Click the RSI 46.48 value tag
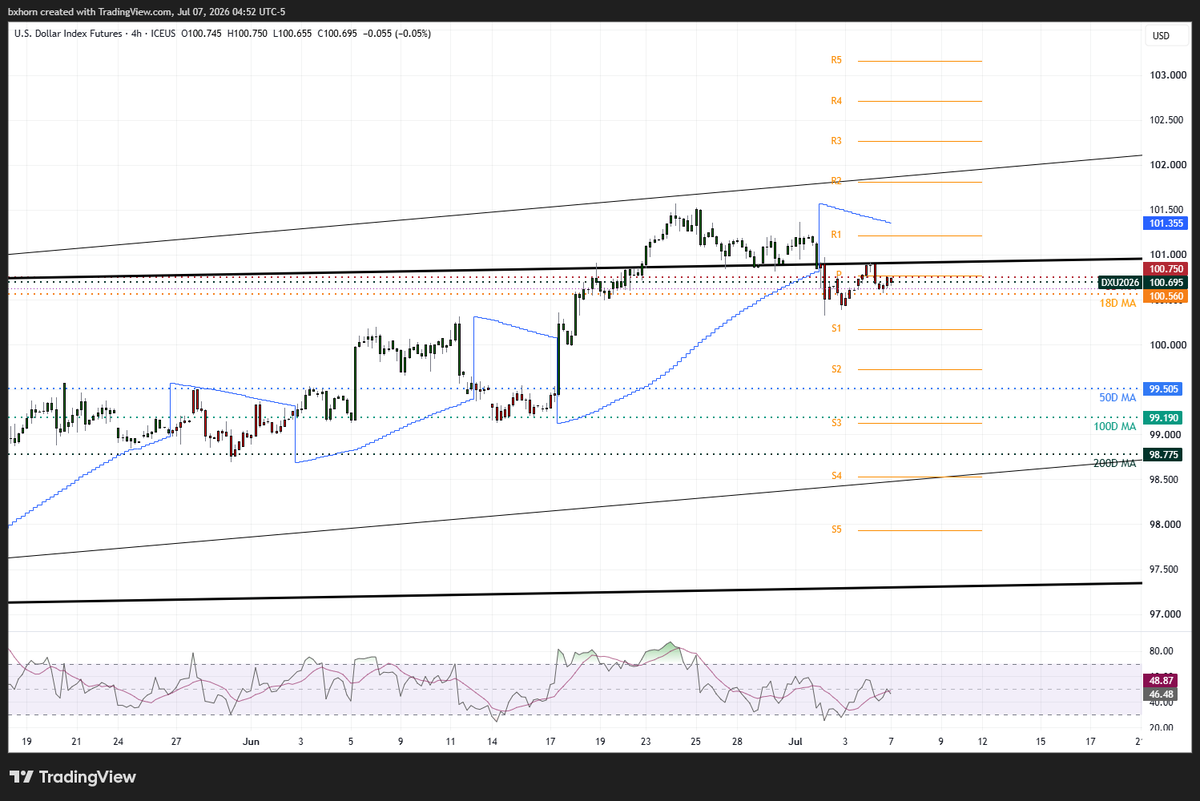 coord(1161,693)
